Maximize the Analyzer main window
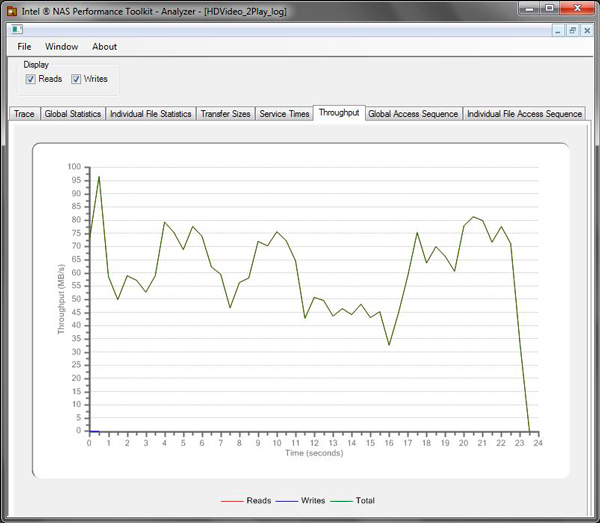 [x=549, y=8]
